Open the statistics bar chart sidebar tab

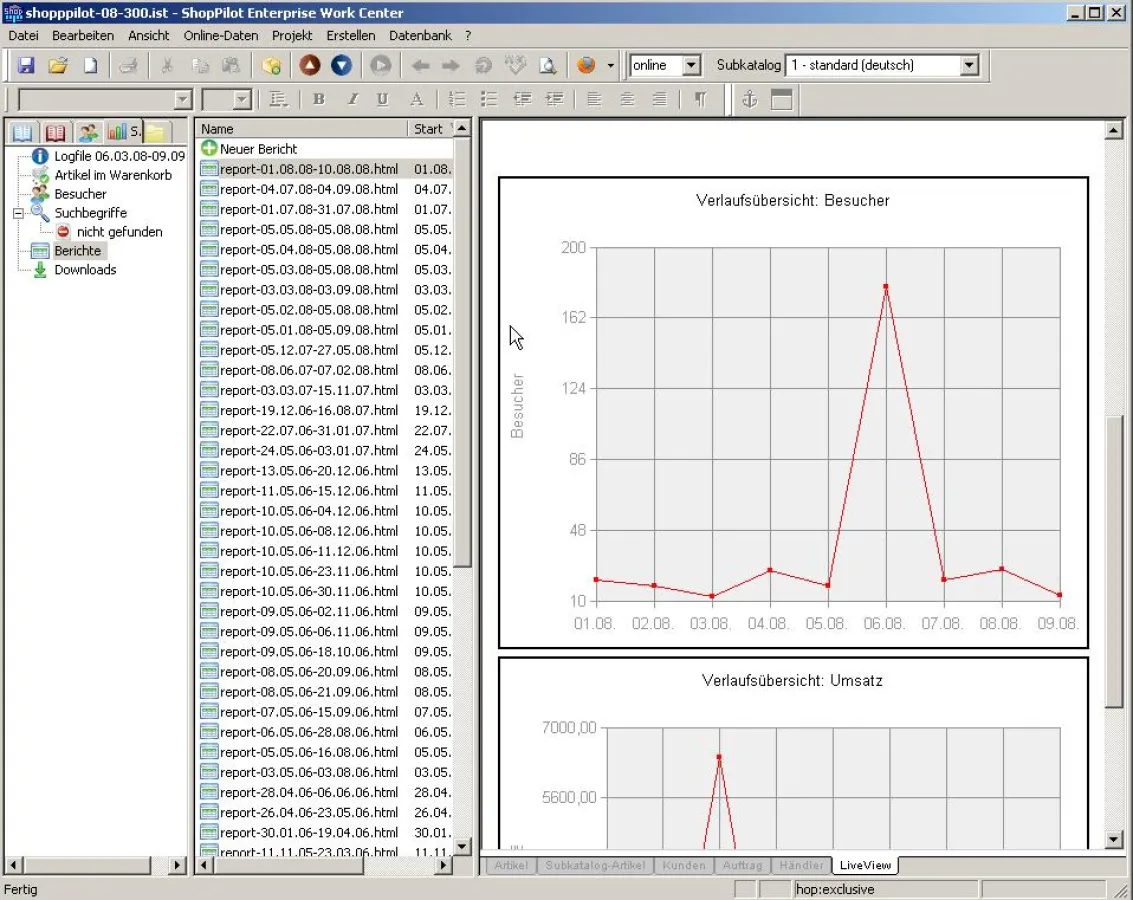pyautogui.click(x=118, y=132)
